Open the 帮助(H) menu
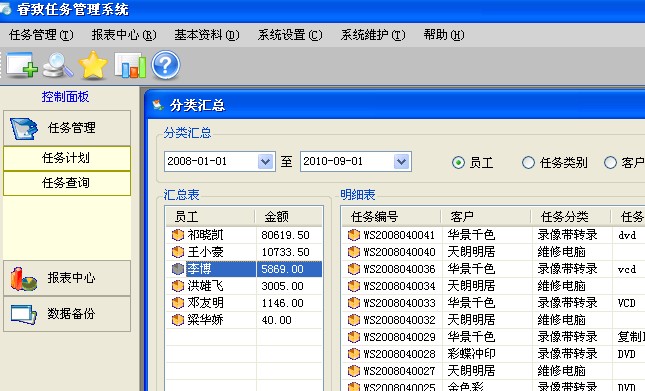645x391 pixels. [x=444, y=35]
